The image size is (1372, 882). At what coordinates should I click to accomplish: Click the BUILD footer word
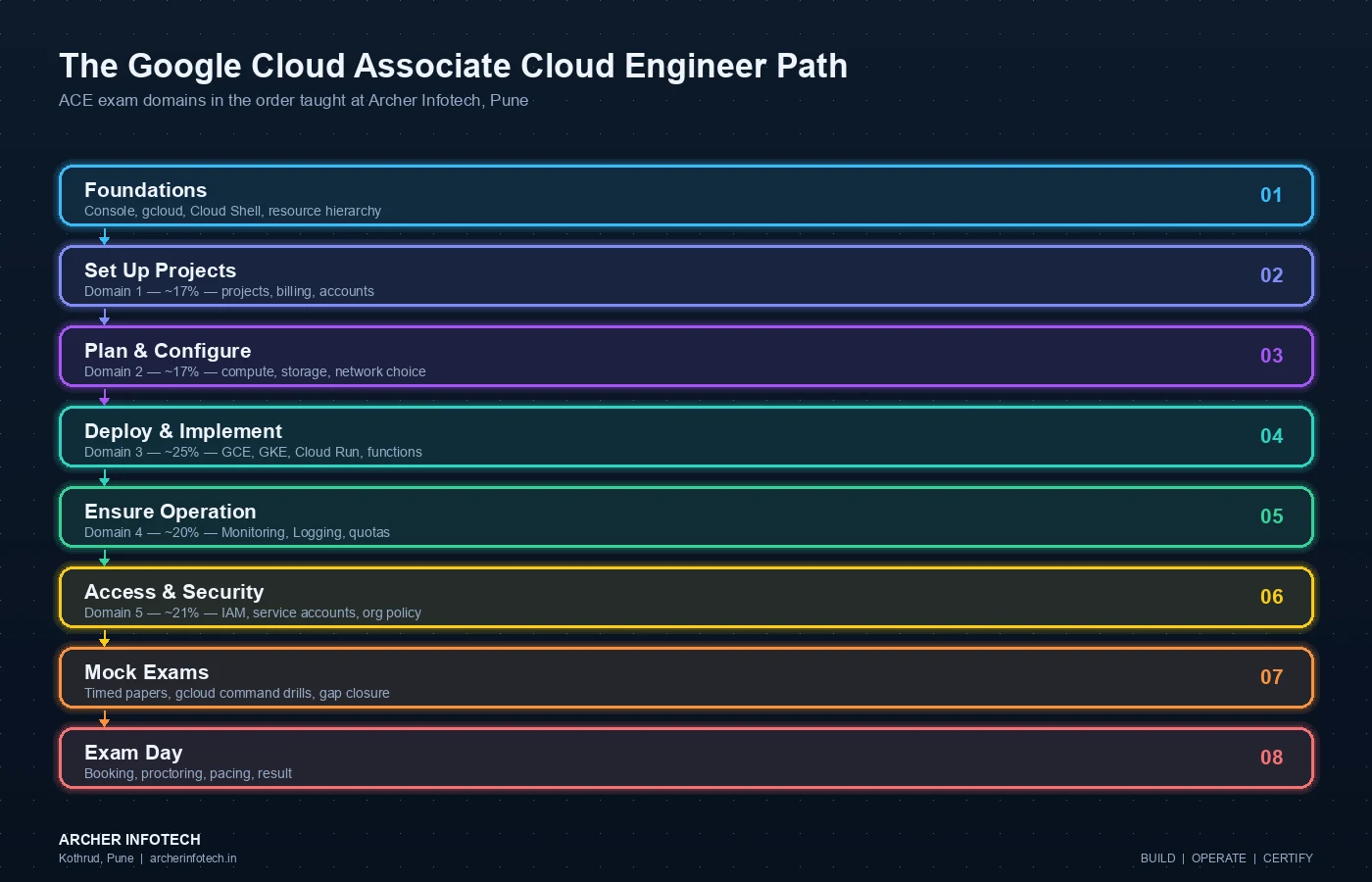(x=1157, y=858)
